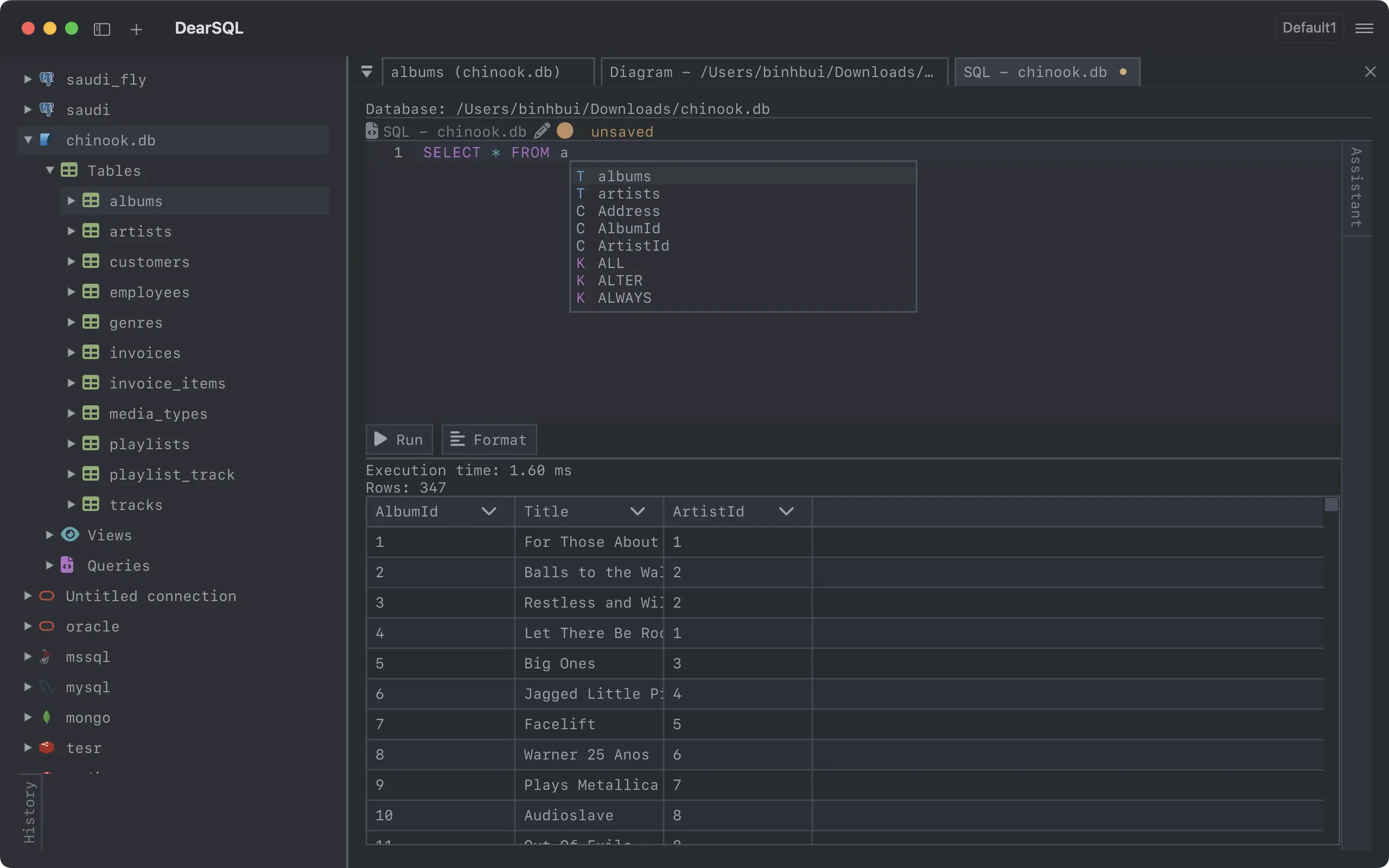
Task: Toggle the sidebar panel icon
Action: tap(101, 29)
